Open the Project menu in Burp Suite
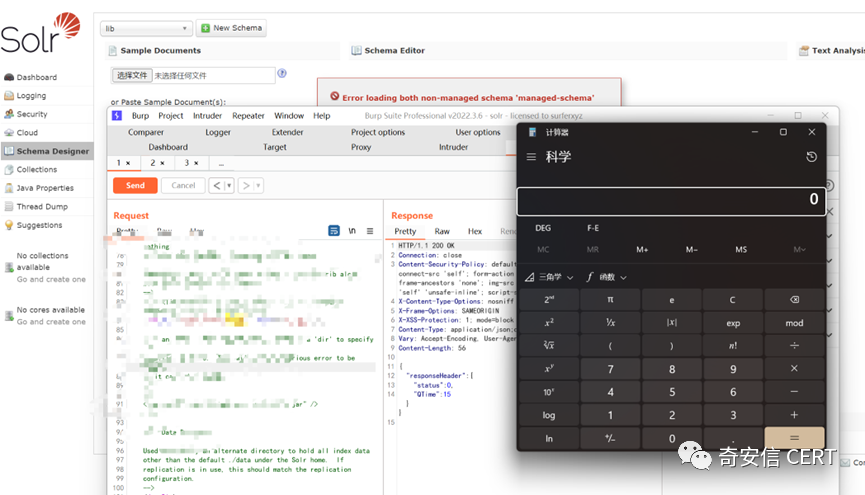Image resolution: width=865 pixels, height=495 pixels. tap(170, 116)
